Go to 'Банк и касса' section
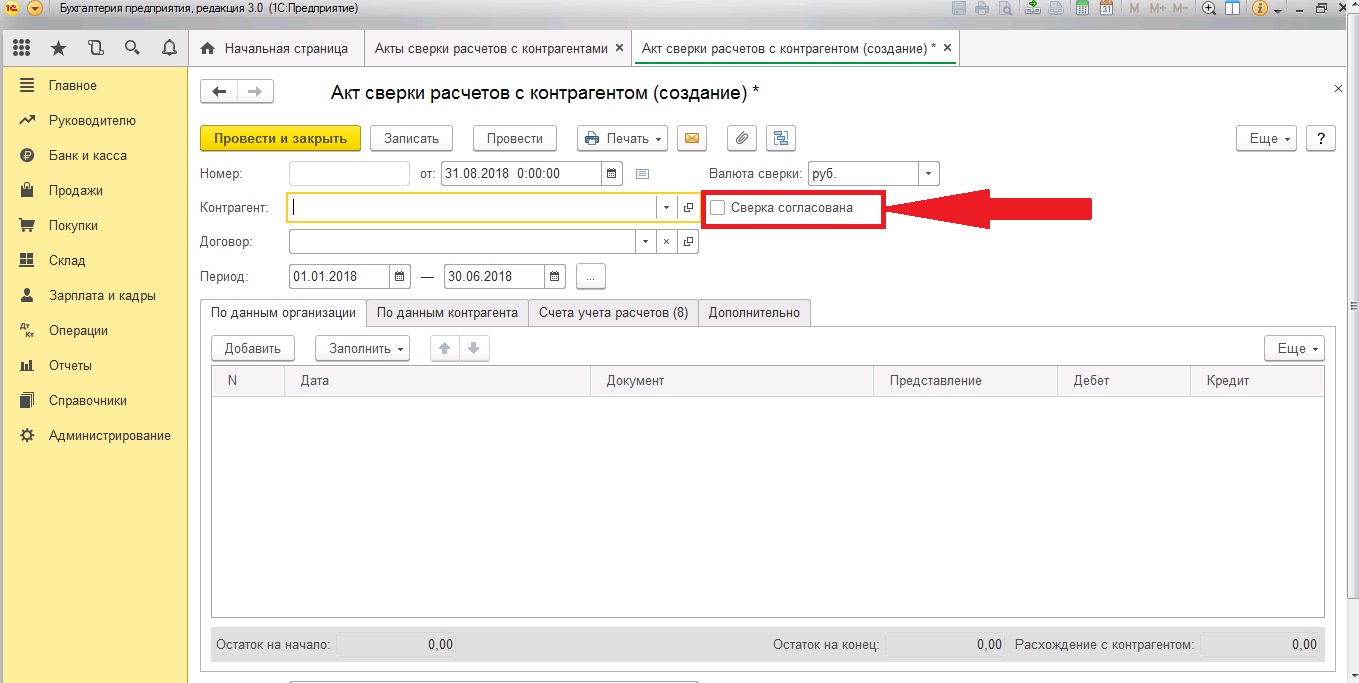1359x683 pixels. (x=87, y=155)
